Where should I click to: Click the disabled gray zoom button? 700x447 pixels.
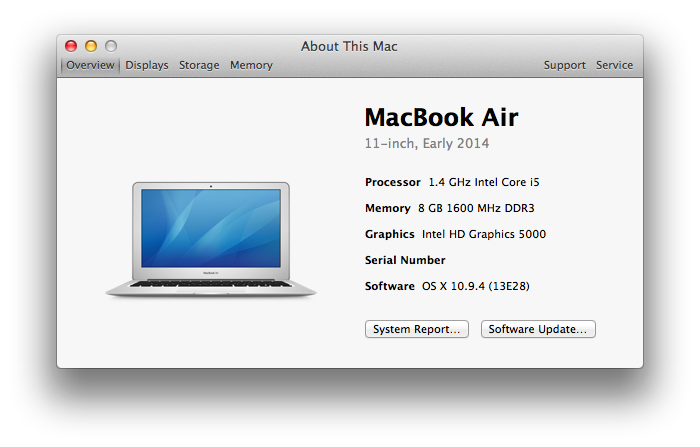point(111,46)
